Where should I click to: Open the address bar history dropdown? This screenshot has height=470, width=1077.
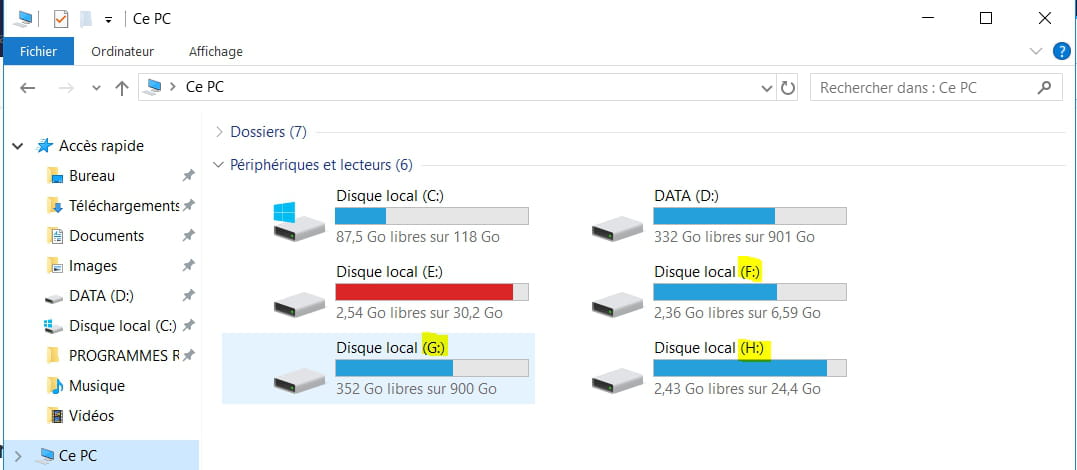(767, 88)
